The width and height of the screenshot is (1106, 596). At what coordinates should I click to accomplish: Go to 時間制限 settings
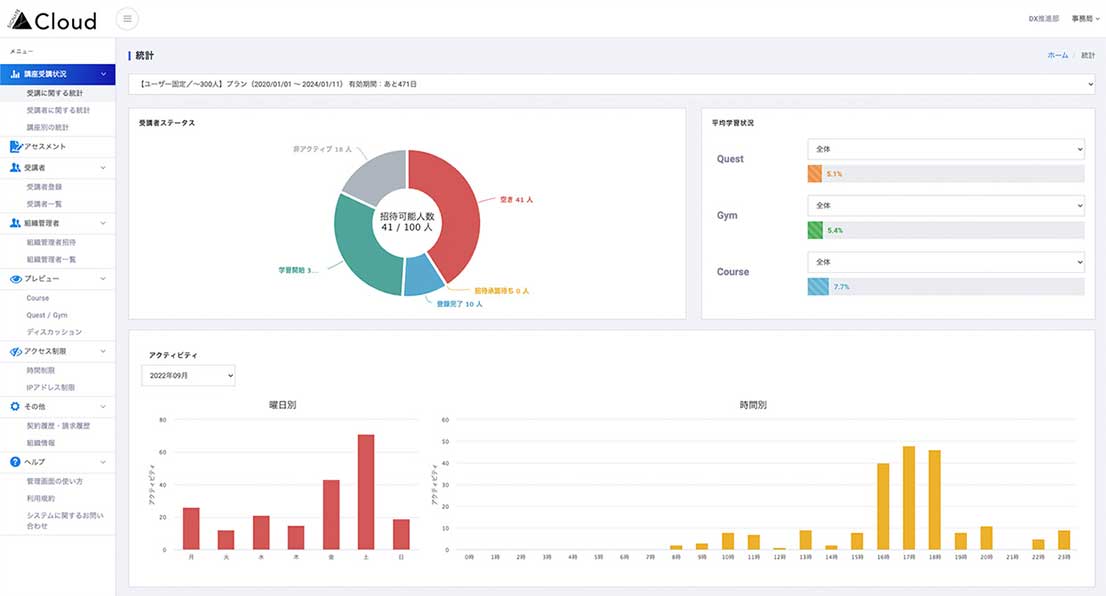pos(41,370)
